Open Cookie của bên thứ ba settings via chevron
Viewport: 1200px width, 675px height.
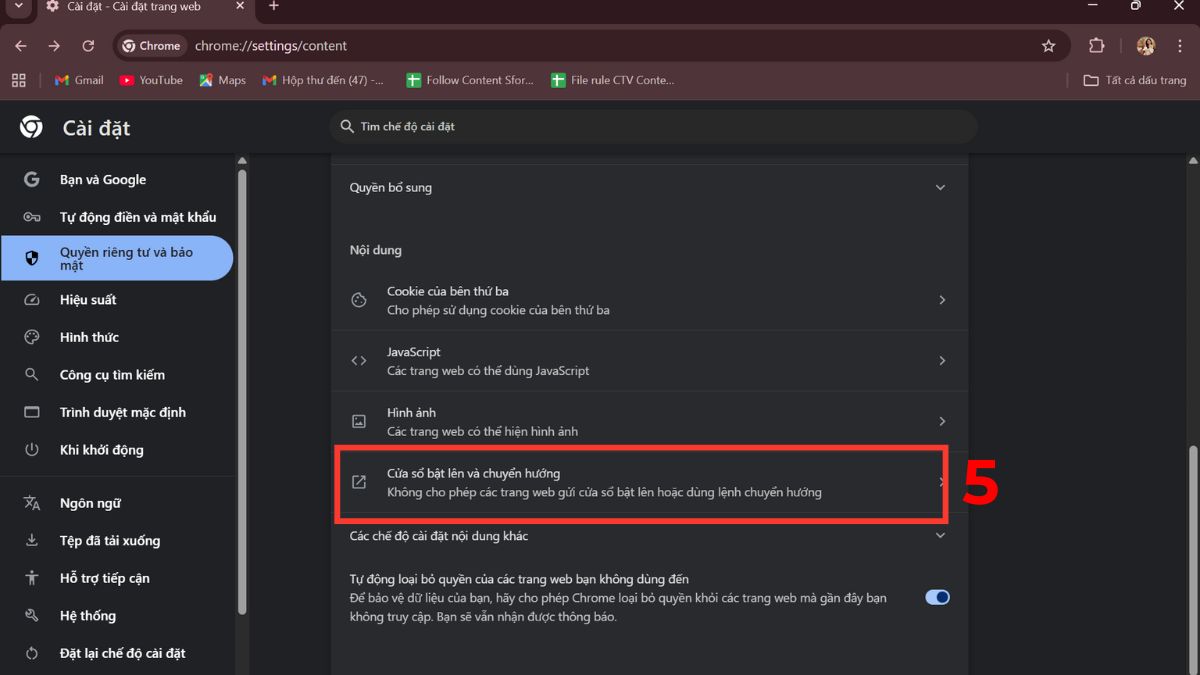(941, 300)
